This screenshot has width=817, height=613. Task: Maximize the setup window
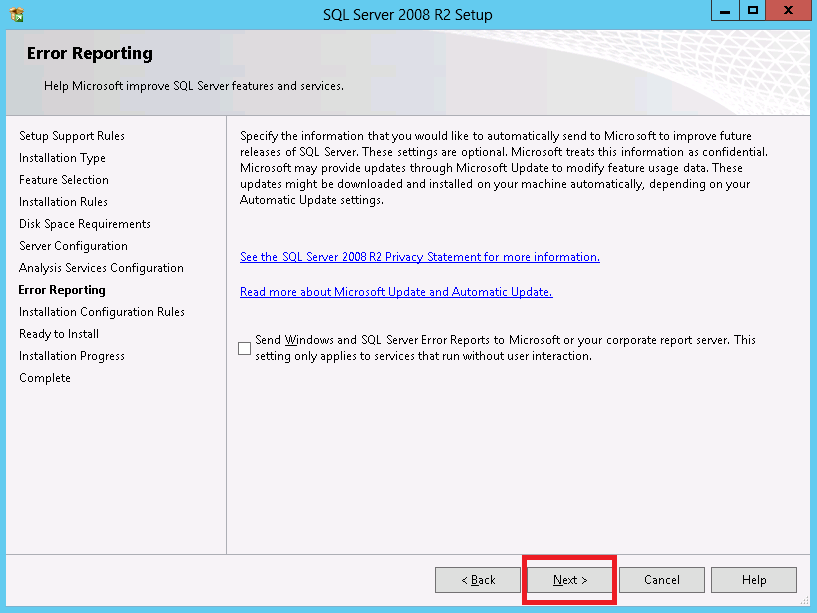[x=752, y=10]
